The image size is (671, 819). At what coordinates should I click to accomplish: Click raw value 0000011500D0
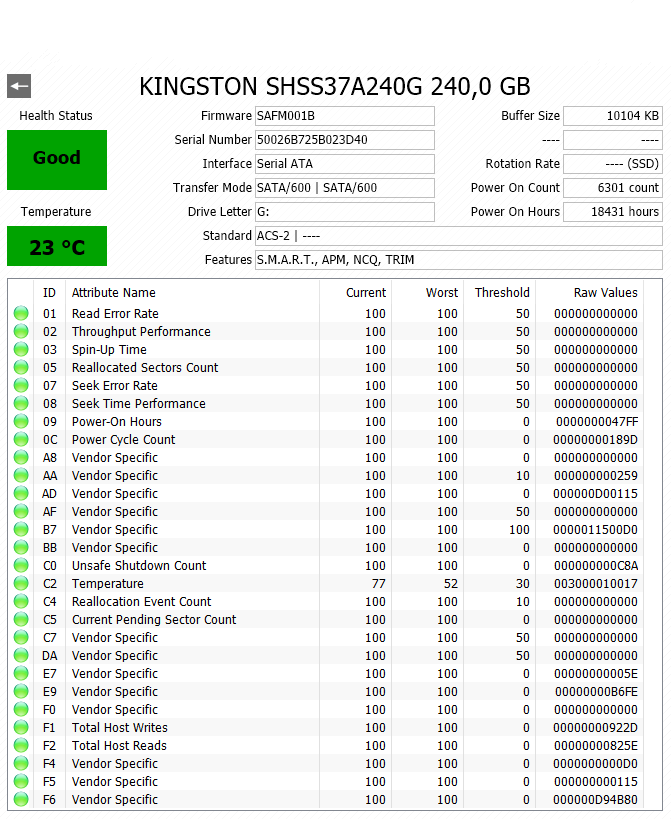tap(595, 530)
